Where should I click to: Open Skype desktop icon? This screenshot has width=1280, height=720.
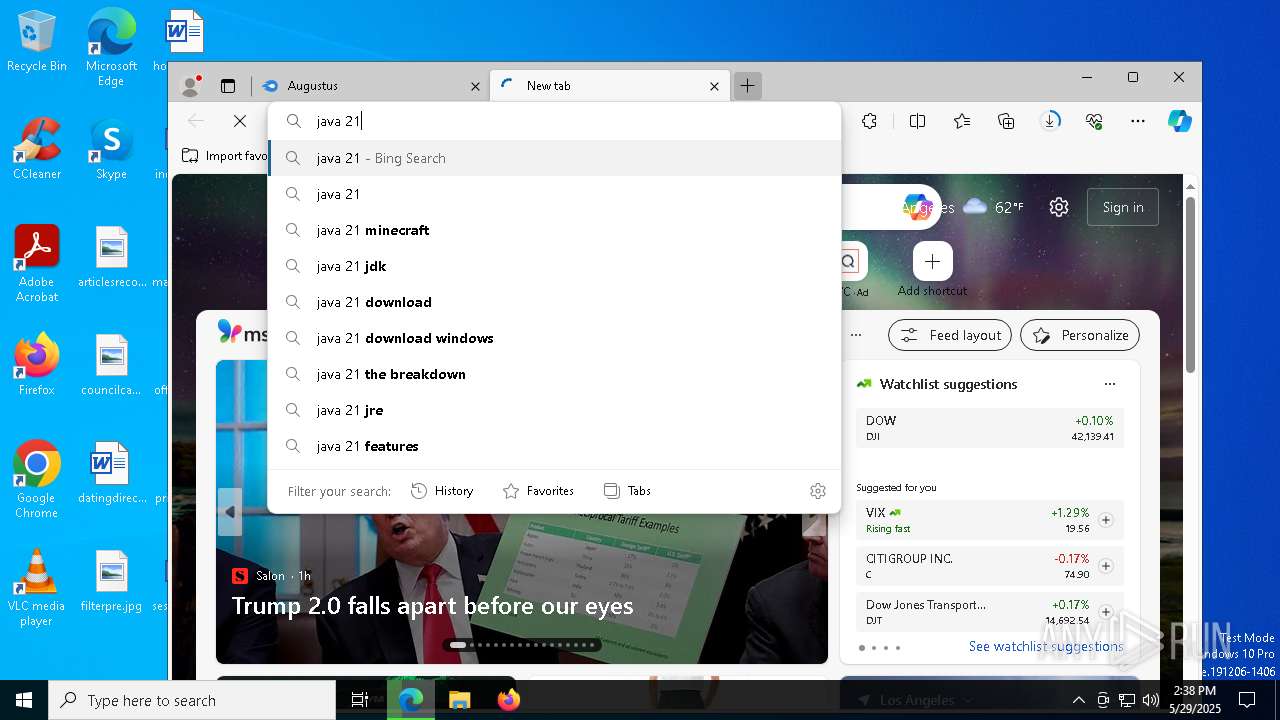pos(111,149)
